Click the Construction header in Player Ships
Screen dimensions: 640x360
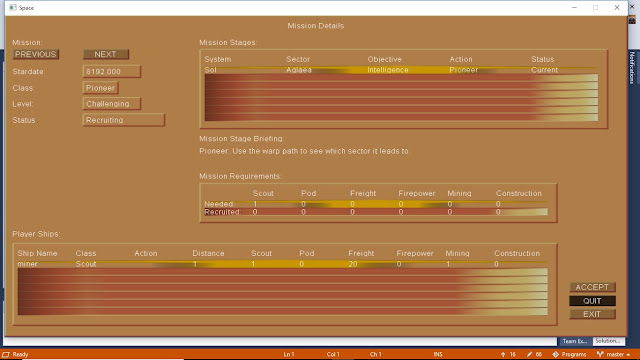tap(517, 253)
